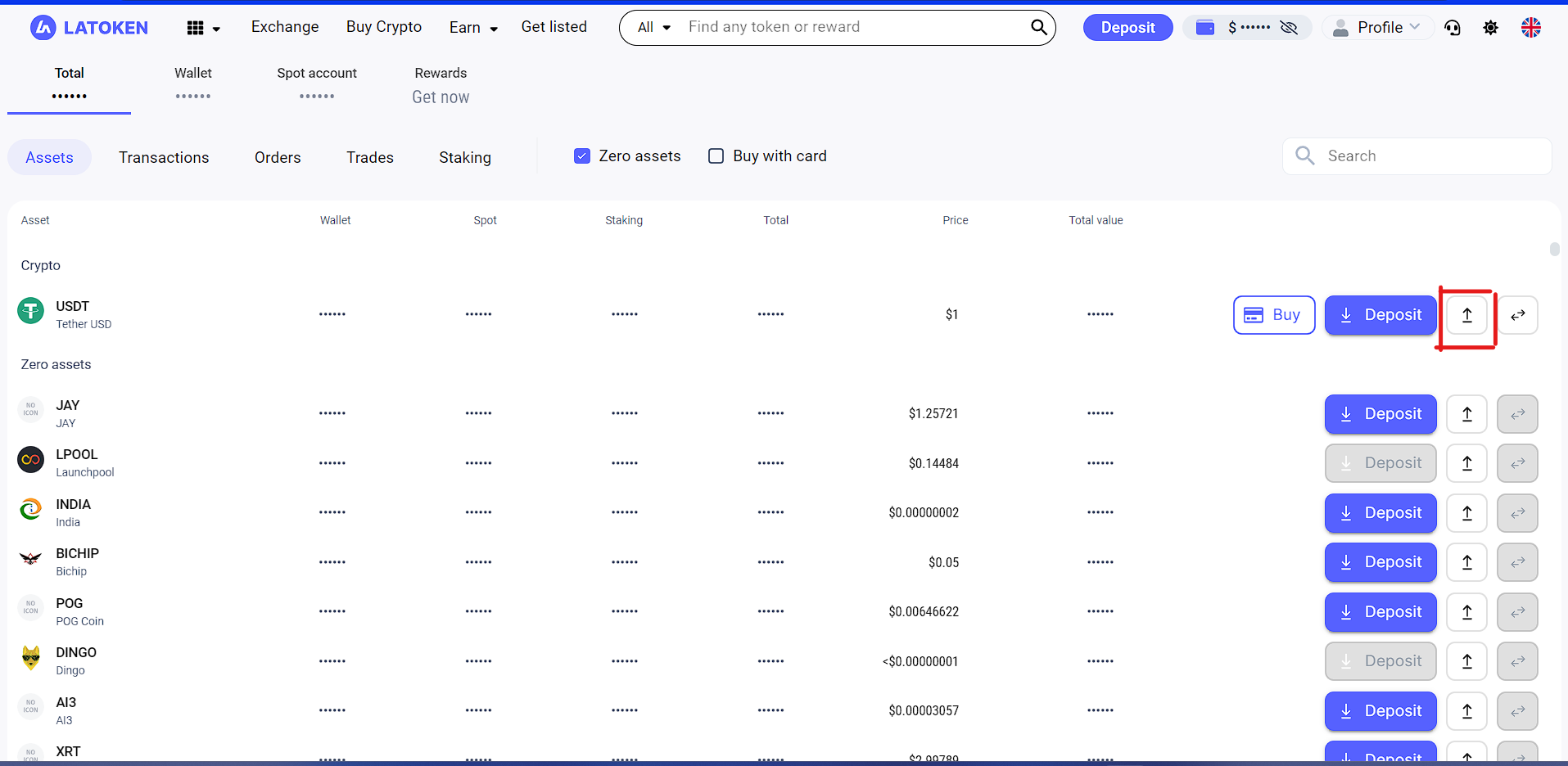Screen dimensions: 1568x766
Task: Click the USDT transfer arrows icon
Action: click(1517, 315)
